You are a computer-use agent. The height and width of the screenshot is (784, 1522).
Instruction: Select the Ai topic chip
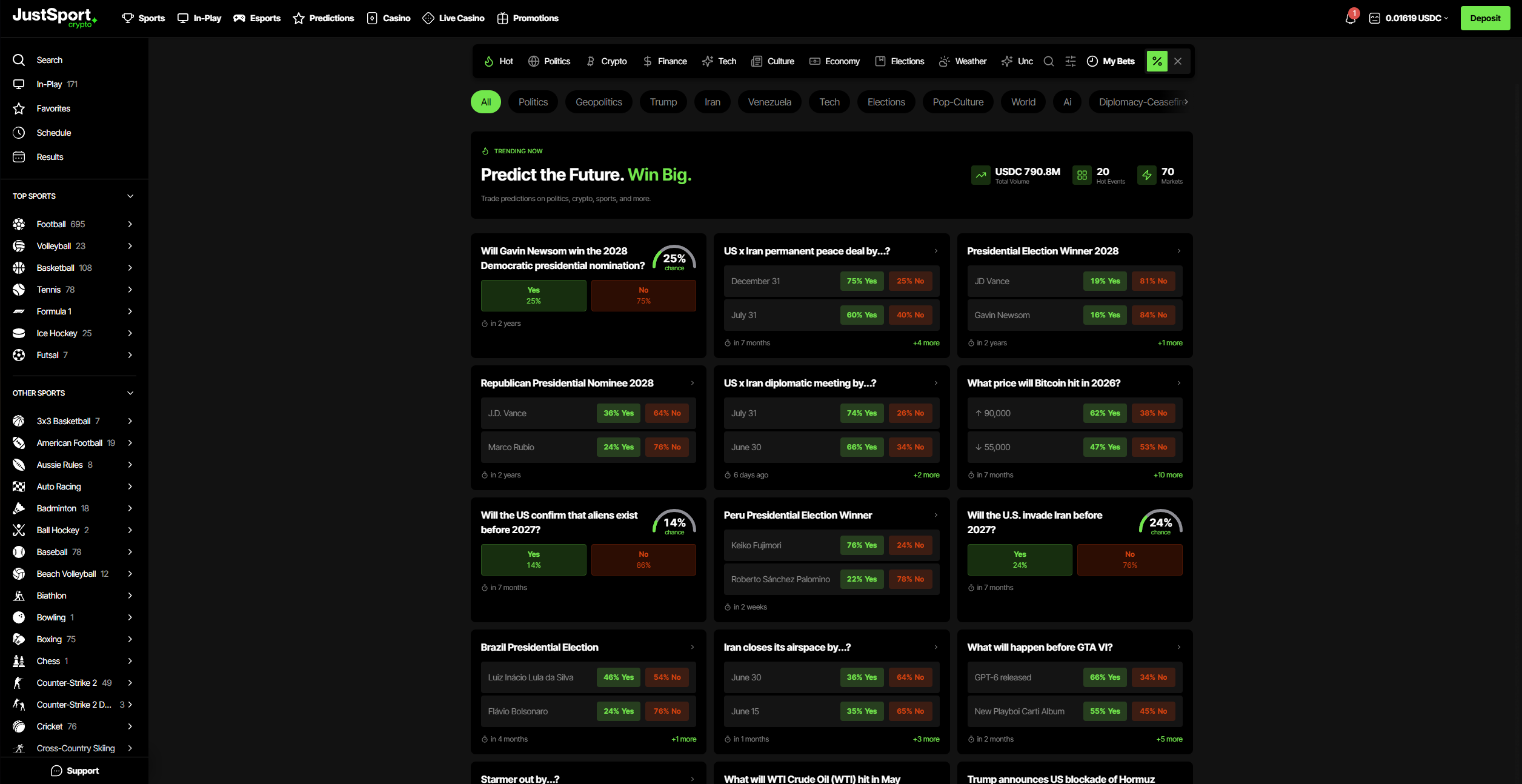tap(1068, 102)
